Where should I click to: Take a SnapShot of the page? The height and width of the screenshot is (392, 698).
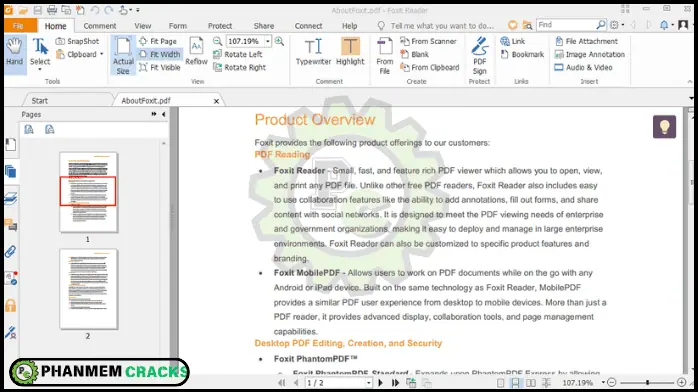(x=77, y=41)
